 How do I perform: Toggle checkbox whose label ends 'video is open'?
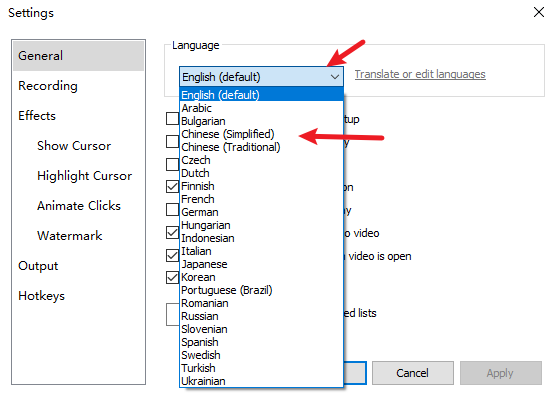click(172, 255)
